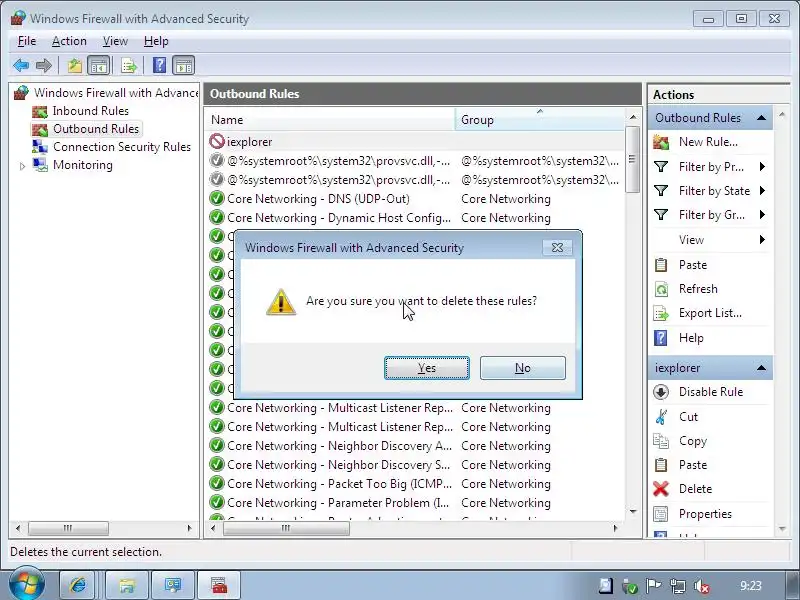Select Inbound Rules in the tree
800x600 pixels.
click(x=81, y=111)
